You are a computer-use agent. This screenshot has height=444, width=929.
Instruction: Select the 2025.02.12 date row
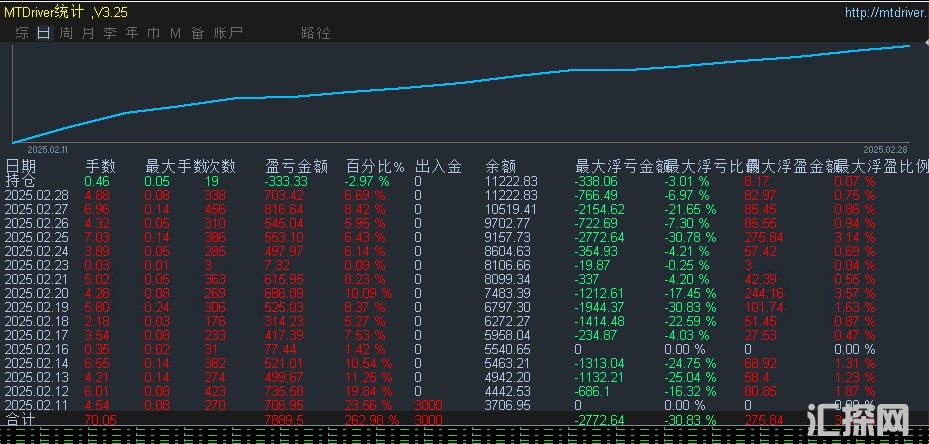(x=37, y=391)
